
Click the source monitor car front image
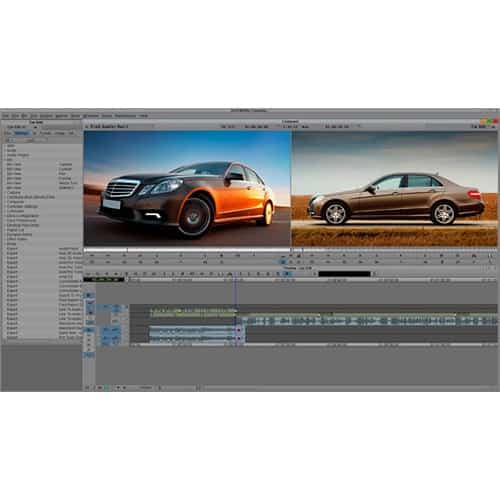tap(187, 188)
